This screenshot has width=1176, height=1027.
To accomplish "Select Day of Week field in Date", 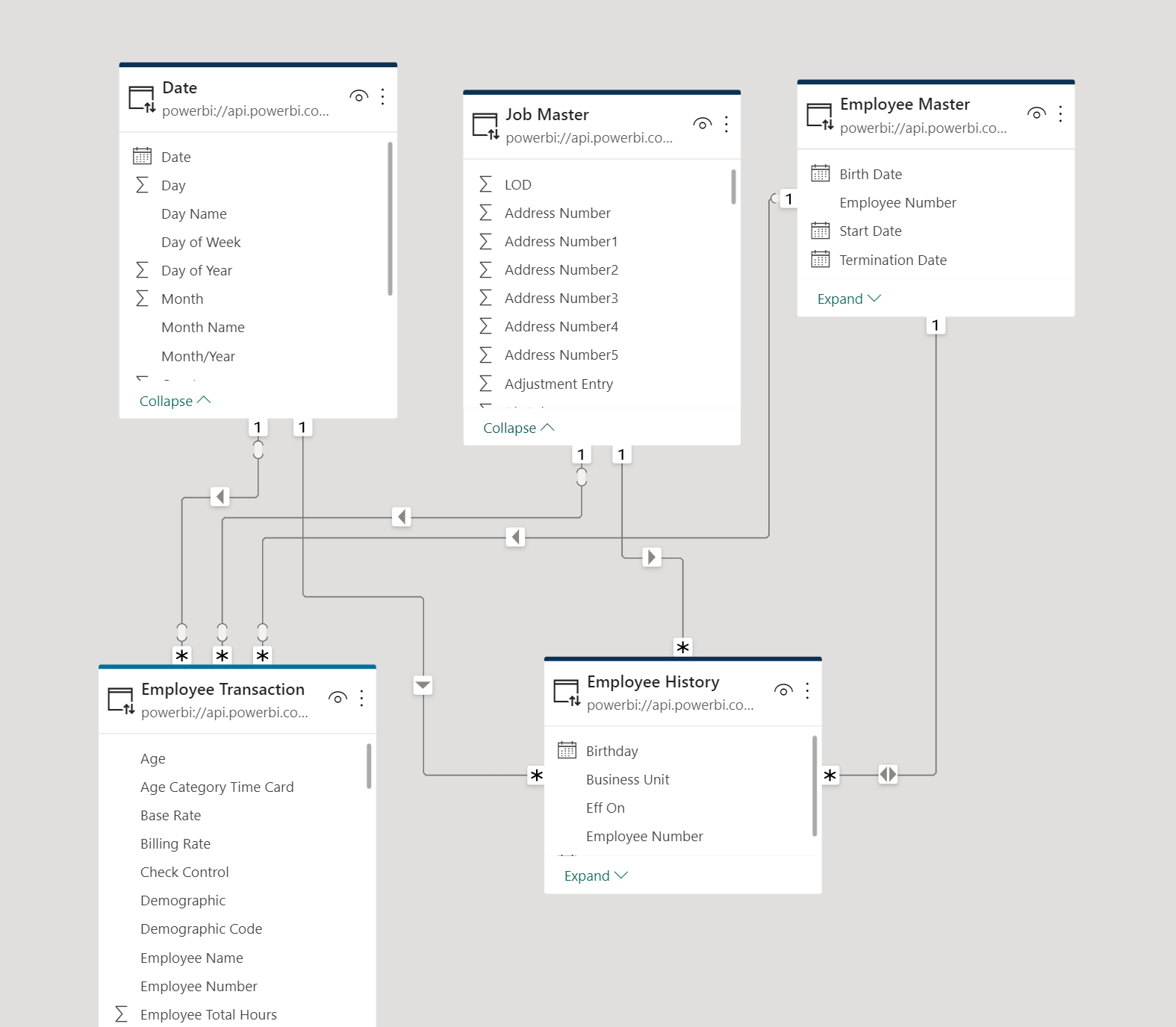I will click(201, 242).
